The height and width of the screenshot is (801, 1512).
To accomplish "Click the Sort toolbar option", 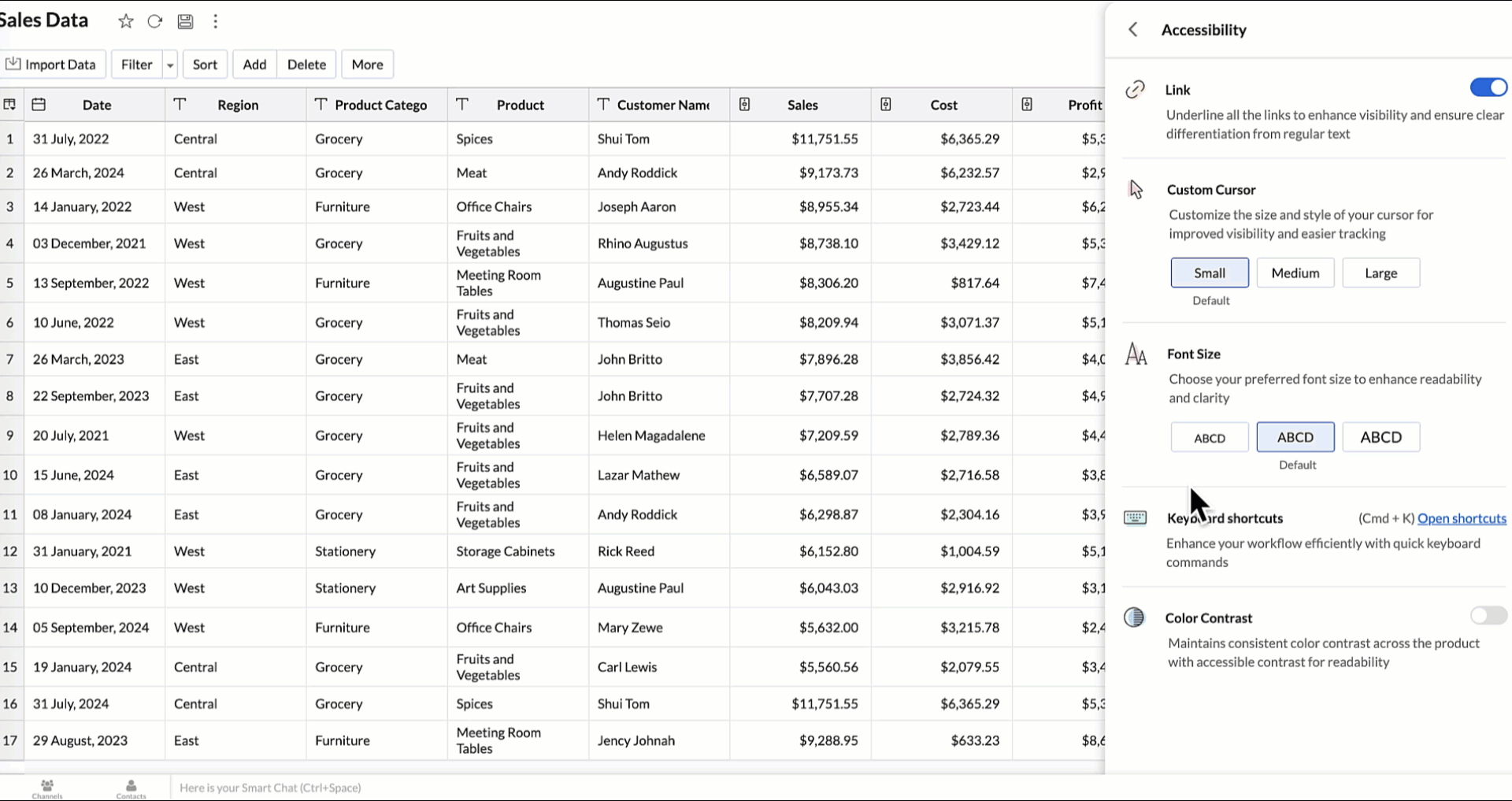I will tap(205, 64).
